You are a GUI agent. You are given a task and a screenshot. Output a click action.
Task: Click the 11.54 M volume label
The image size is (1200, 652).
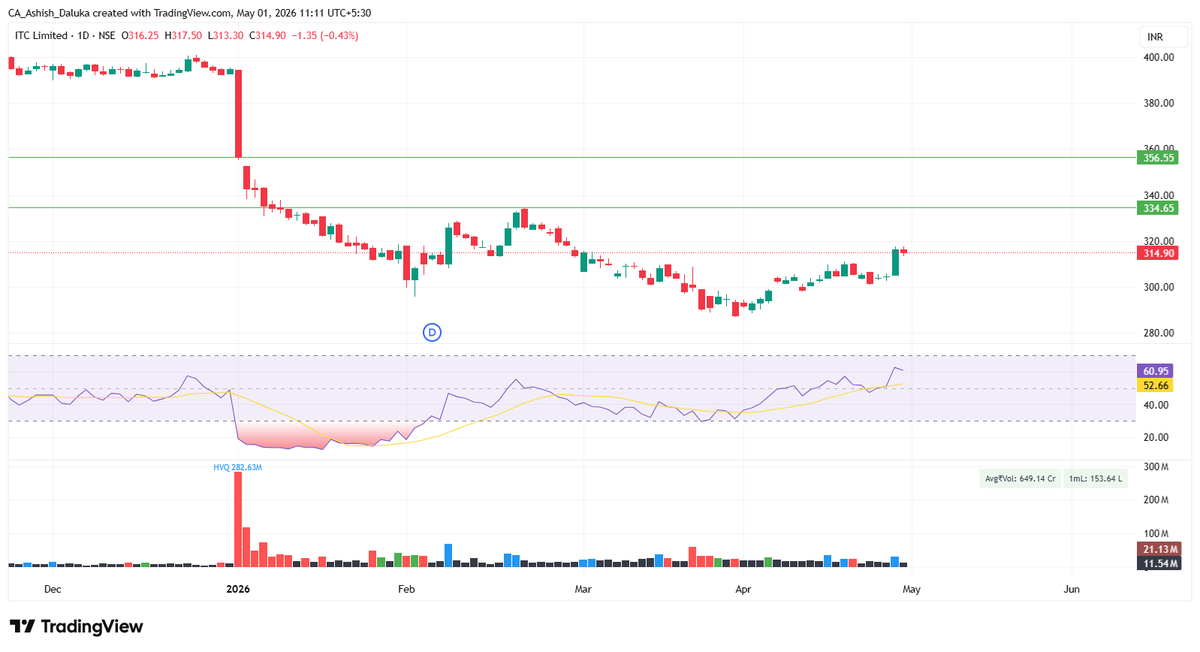click(1160, 564)
